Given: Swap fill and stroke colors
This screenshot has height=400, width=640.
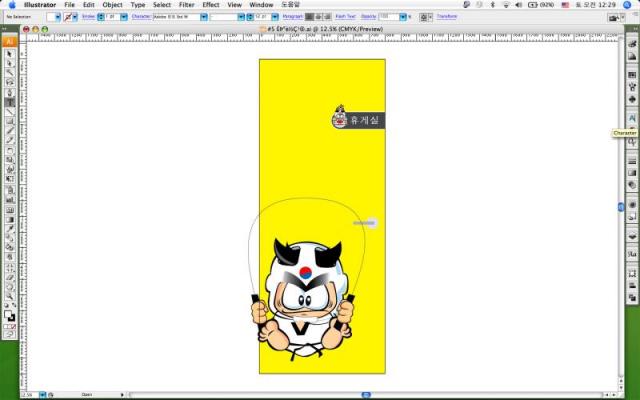Looking at the screenshot, I should [15, 304].
